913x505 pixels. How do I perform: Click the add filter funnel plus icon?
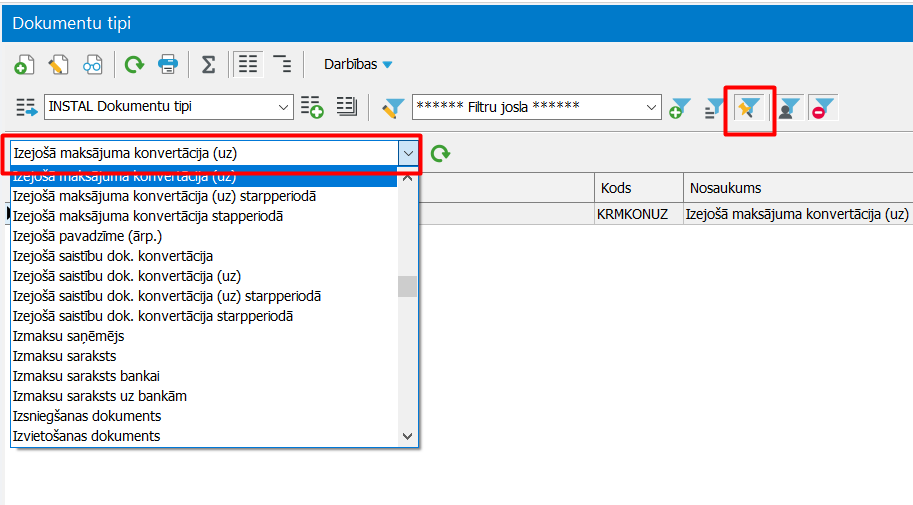pyautogui.click(x=680, y=108)
